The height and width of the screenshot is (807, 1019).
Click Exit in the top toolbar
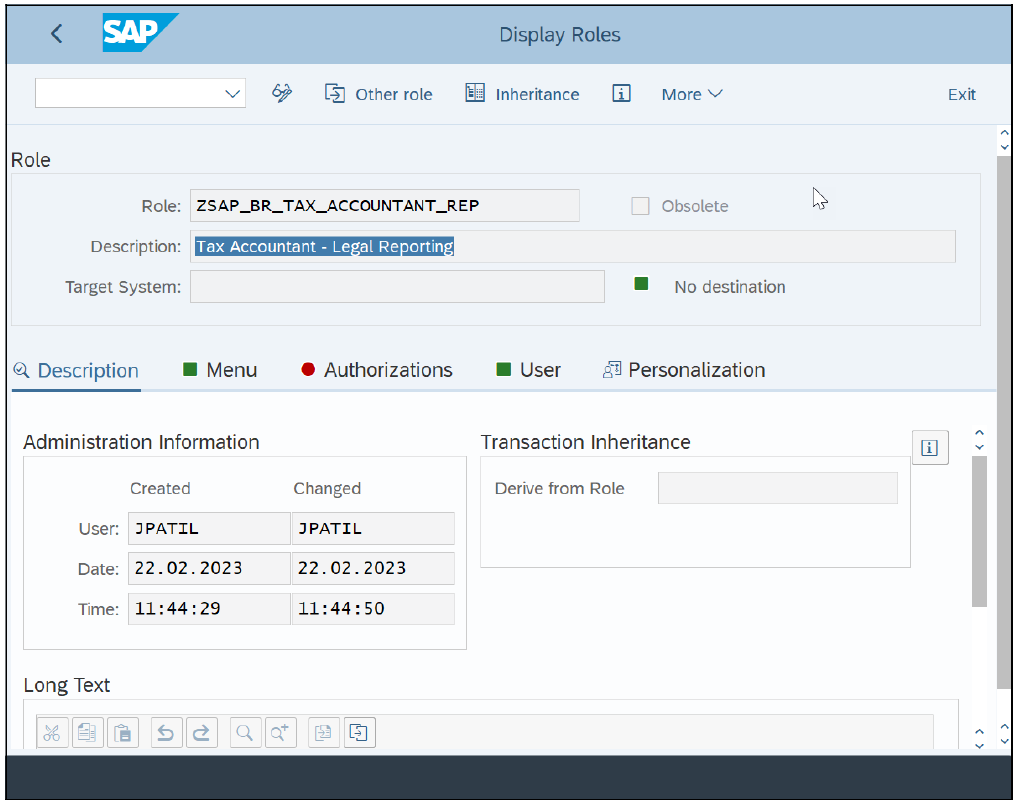961,94
